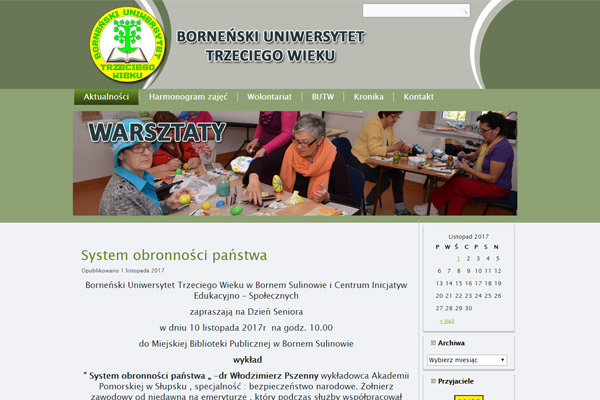Image resolution: width=600 pixels, height=400 pixels.
Task: Go to the Wolontariat menu item
Action: point(269,97)
